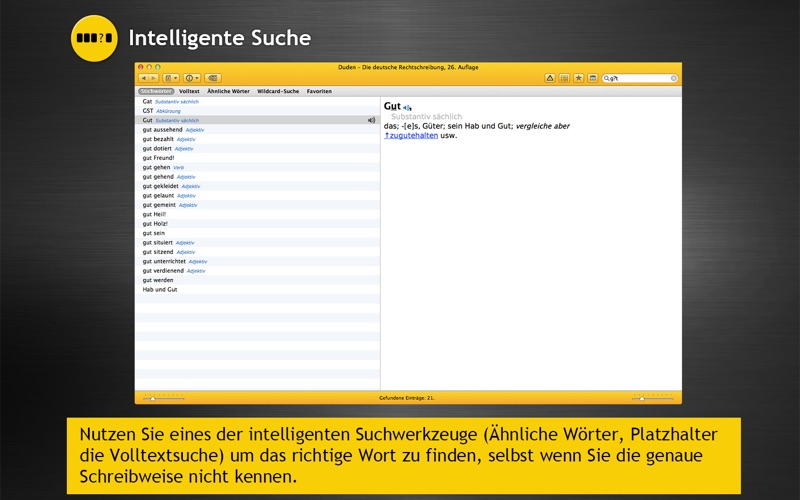Clear the search field with the x icon

pyautogui.click(x=673, y=78)
